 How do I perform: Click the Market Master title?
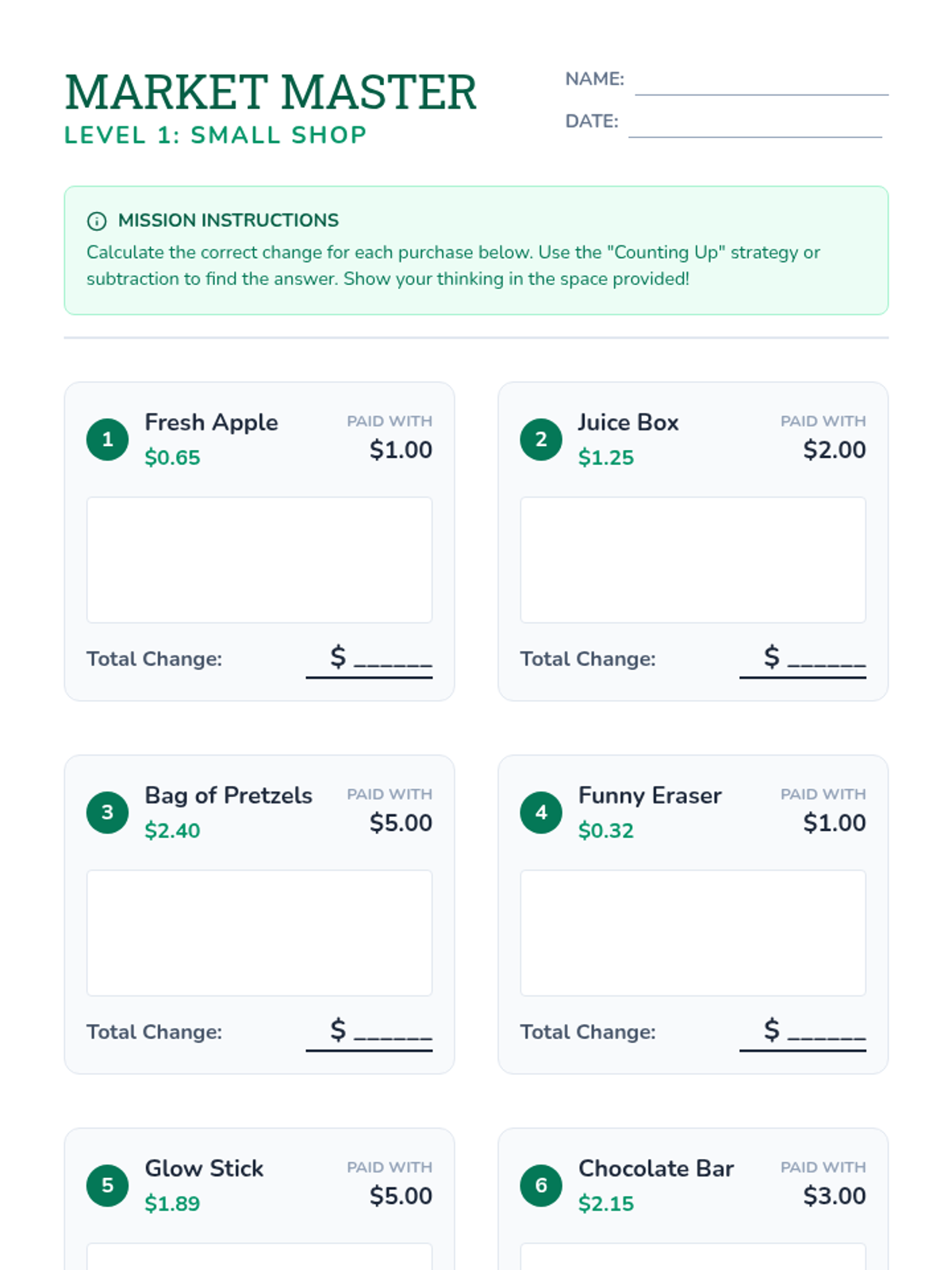[x=271, y=92]
